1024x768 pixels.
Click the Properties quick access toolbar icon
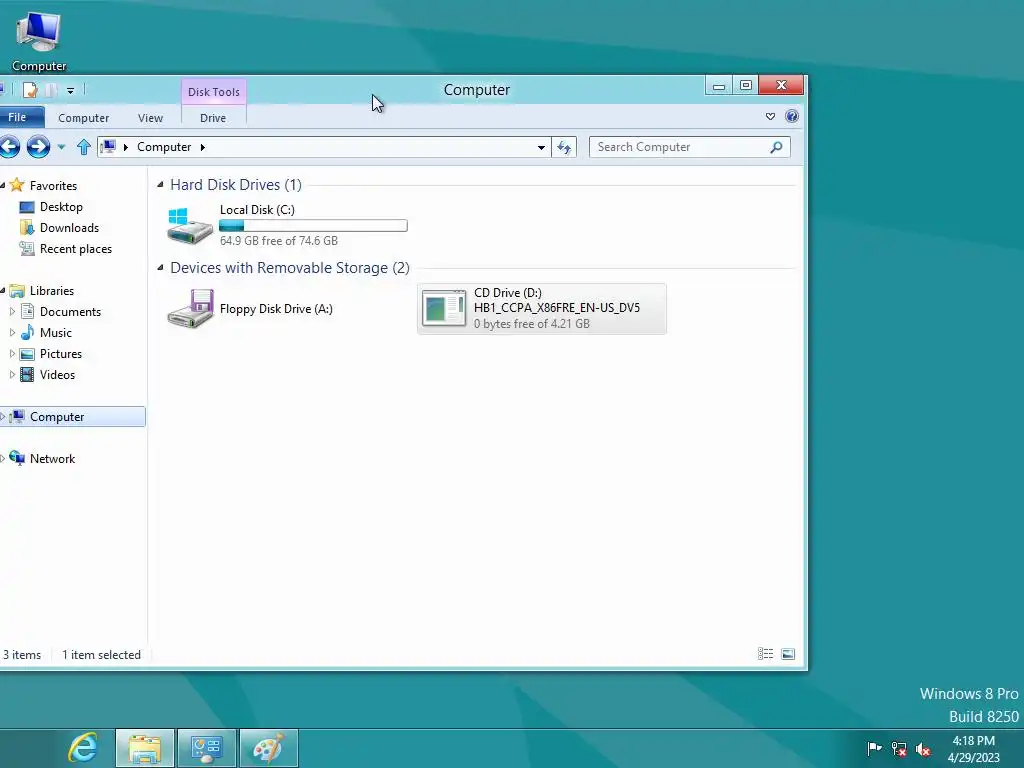coord(29,90)
